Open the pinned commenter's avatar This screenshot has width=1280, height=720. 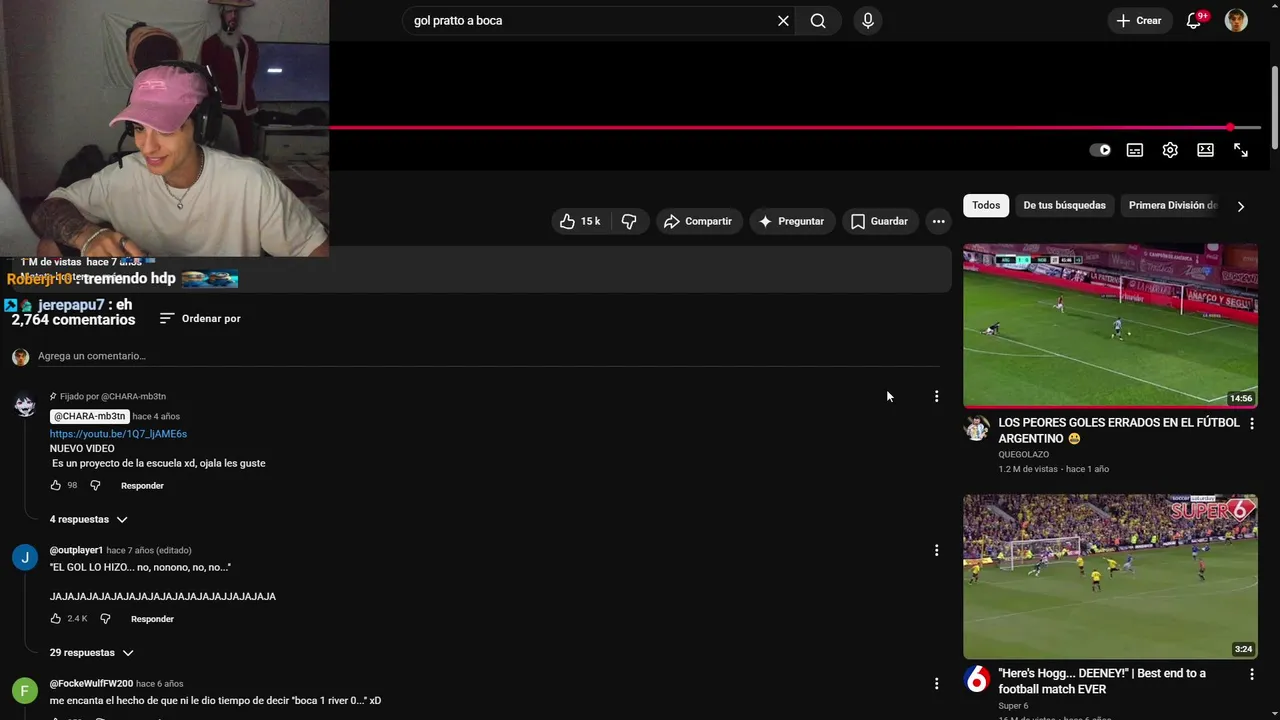point(25,405)
